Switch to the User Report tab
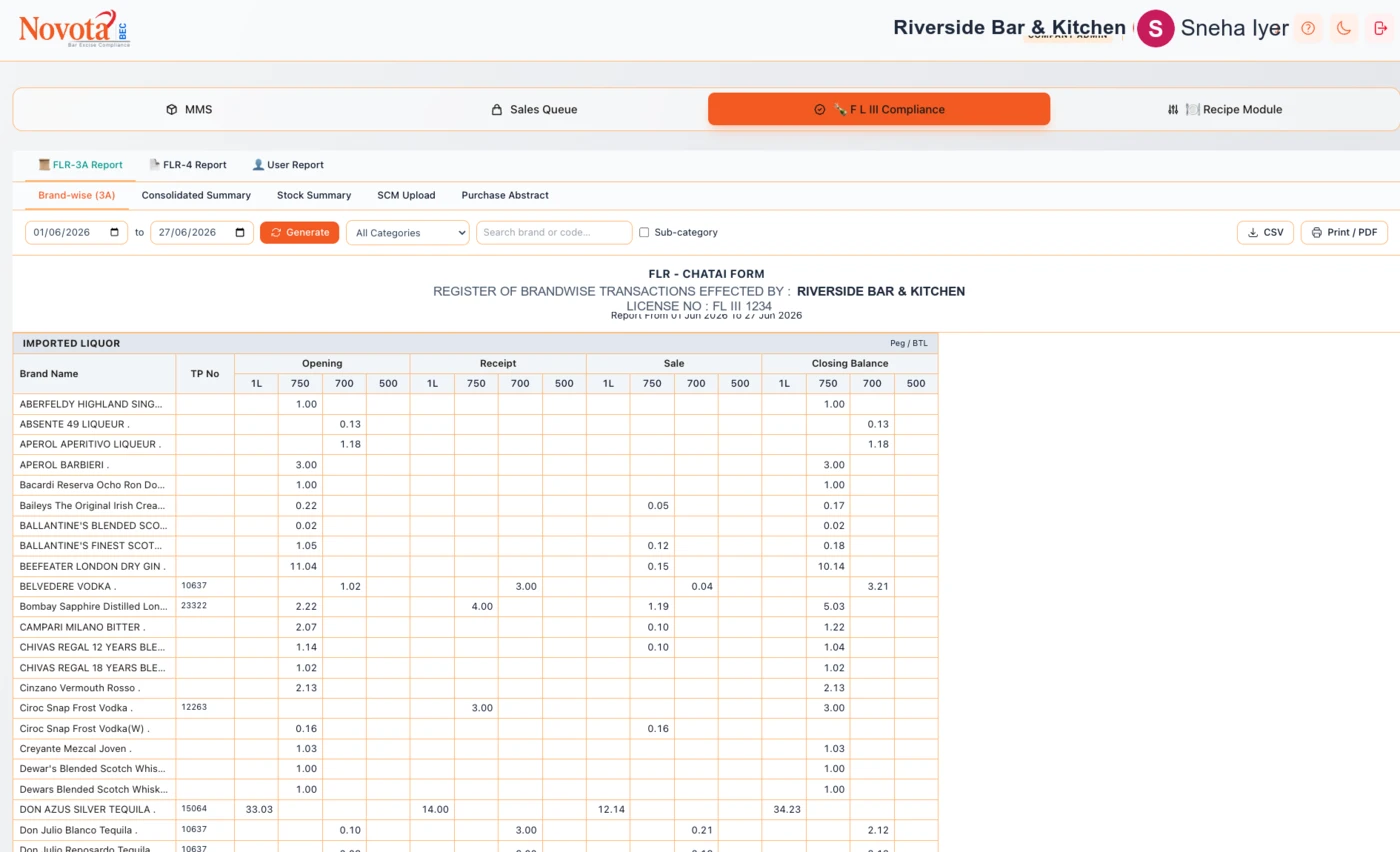1400x852 pixels. (287, 165)
